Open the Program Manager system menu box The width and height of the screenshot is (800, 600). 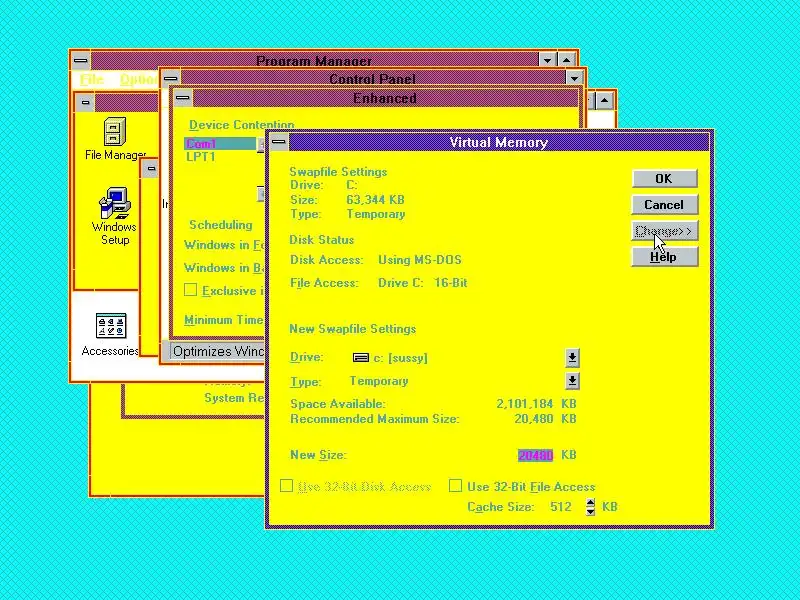pyautogui.click(x=81, y=60)
